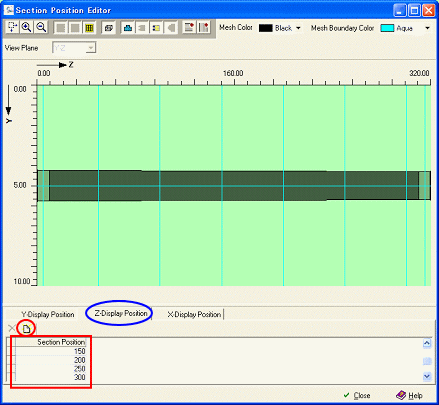
Task: Click the Help button
Action: click(409, 395)
